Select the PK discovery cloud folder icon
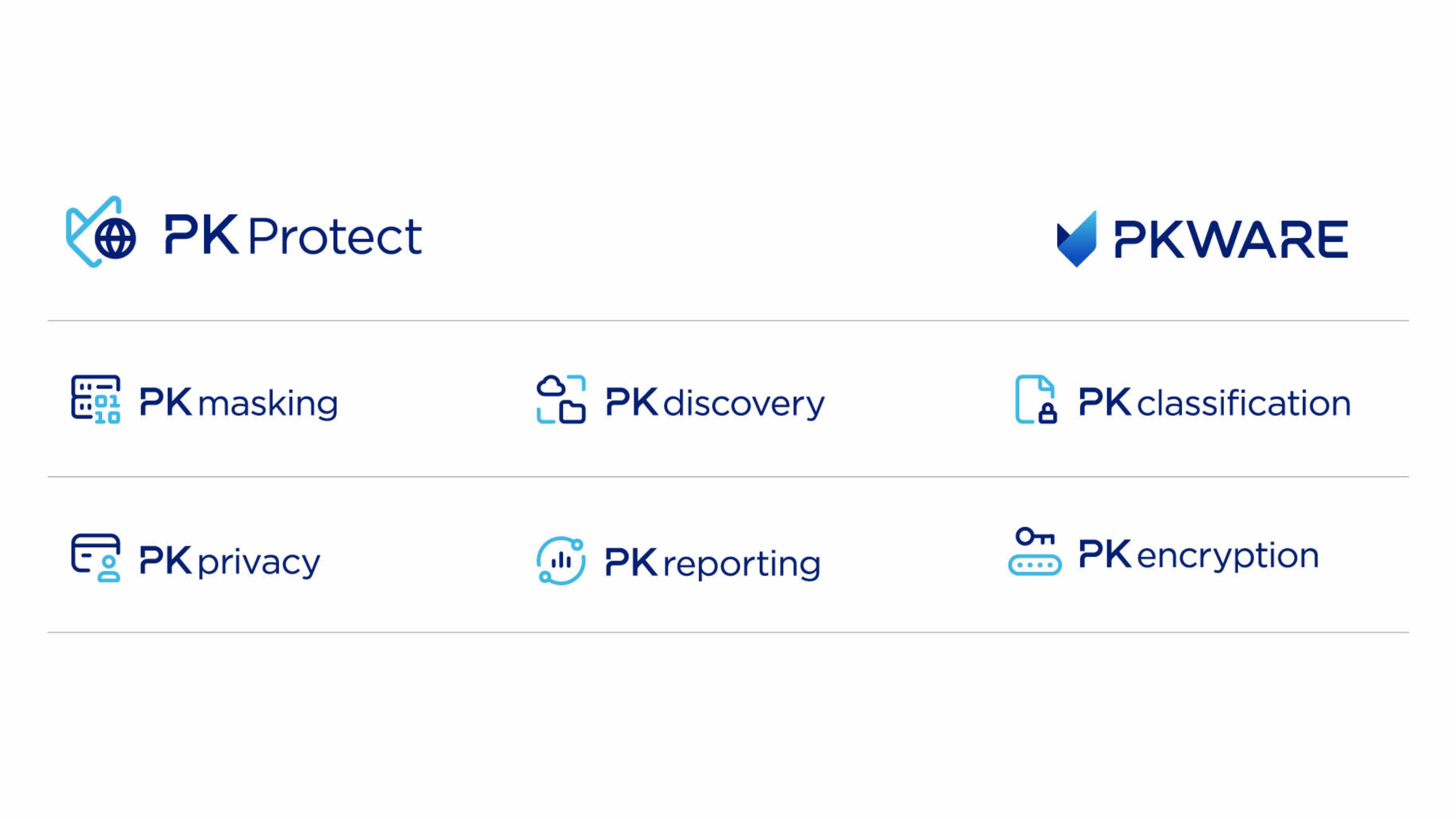1456x819 pixels. [561, 399]
